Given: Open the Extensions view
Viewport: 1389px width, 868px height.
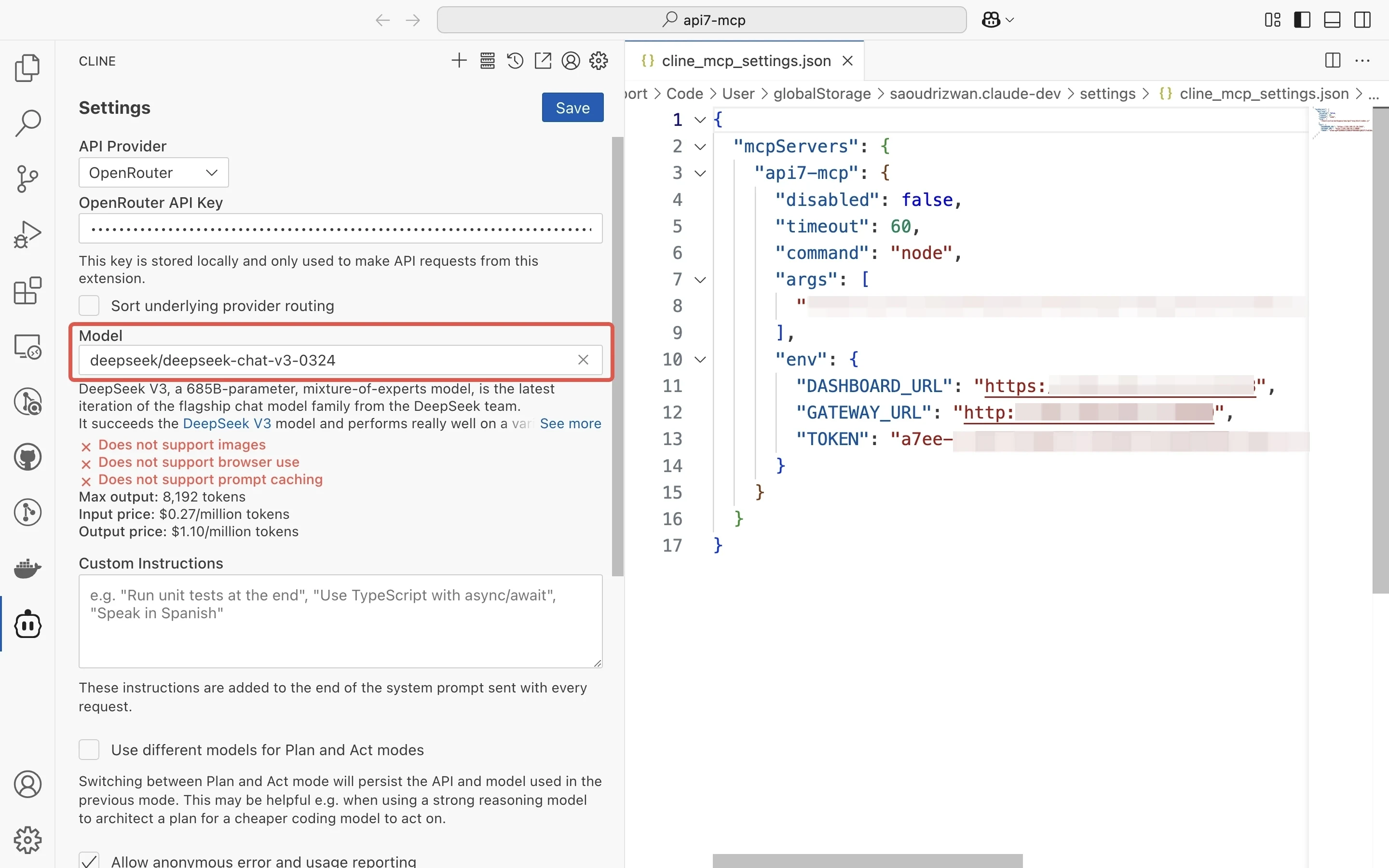Looking at the screenshot, I should (27, 290).
